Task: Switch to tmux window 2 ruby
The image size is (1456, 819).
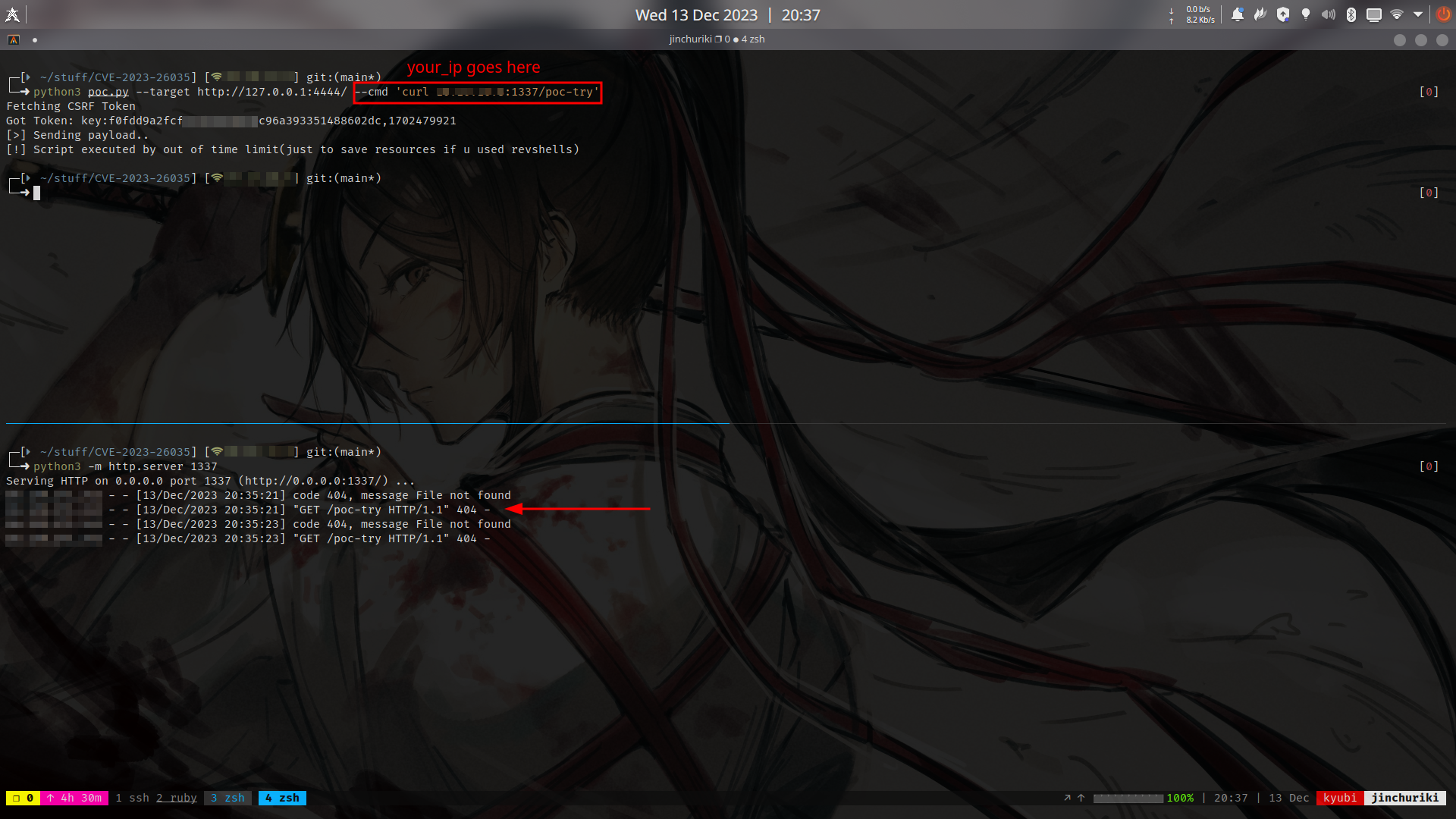Action: coord(177,798)
